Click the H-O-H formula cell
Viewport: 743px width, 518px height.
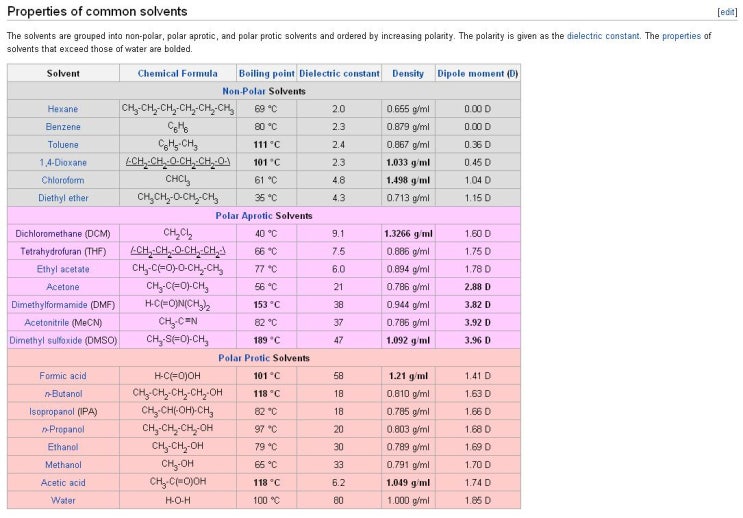(178, 500)
